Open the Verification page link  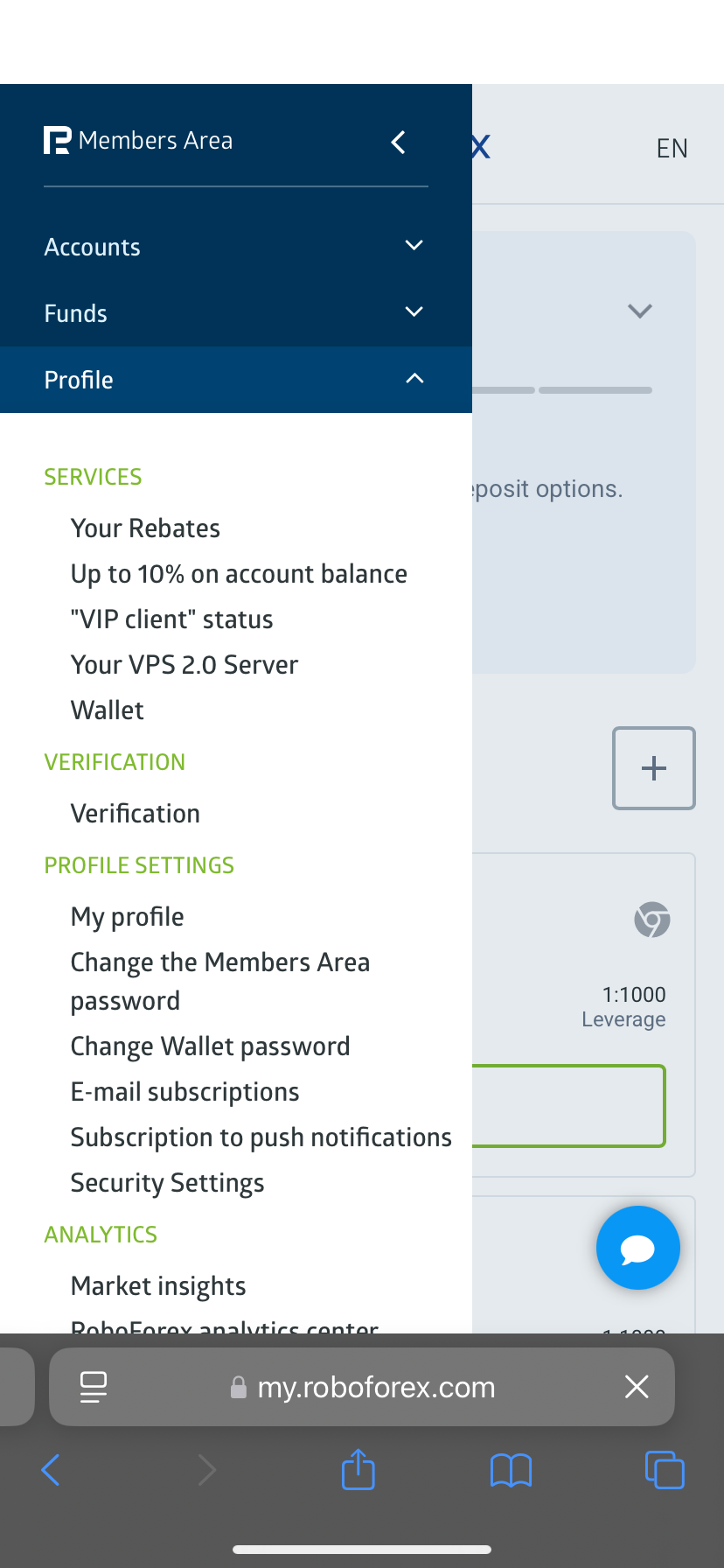point(136,814)
